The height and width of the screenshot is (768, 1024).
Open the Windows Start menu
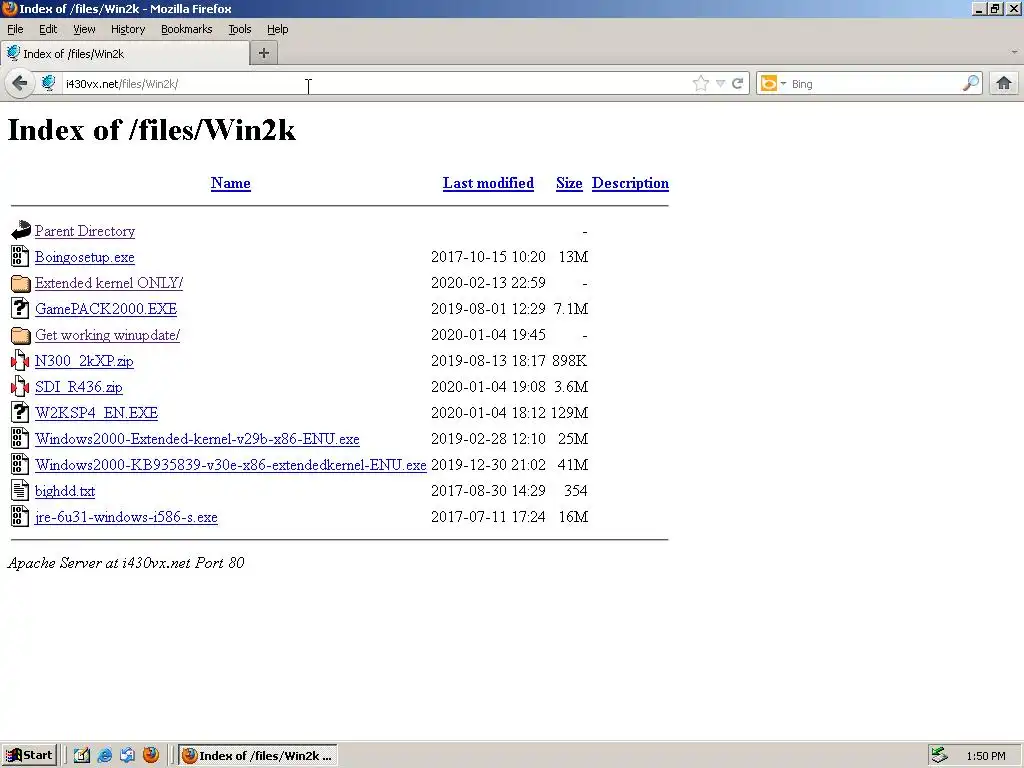click(x=29, y=755)
